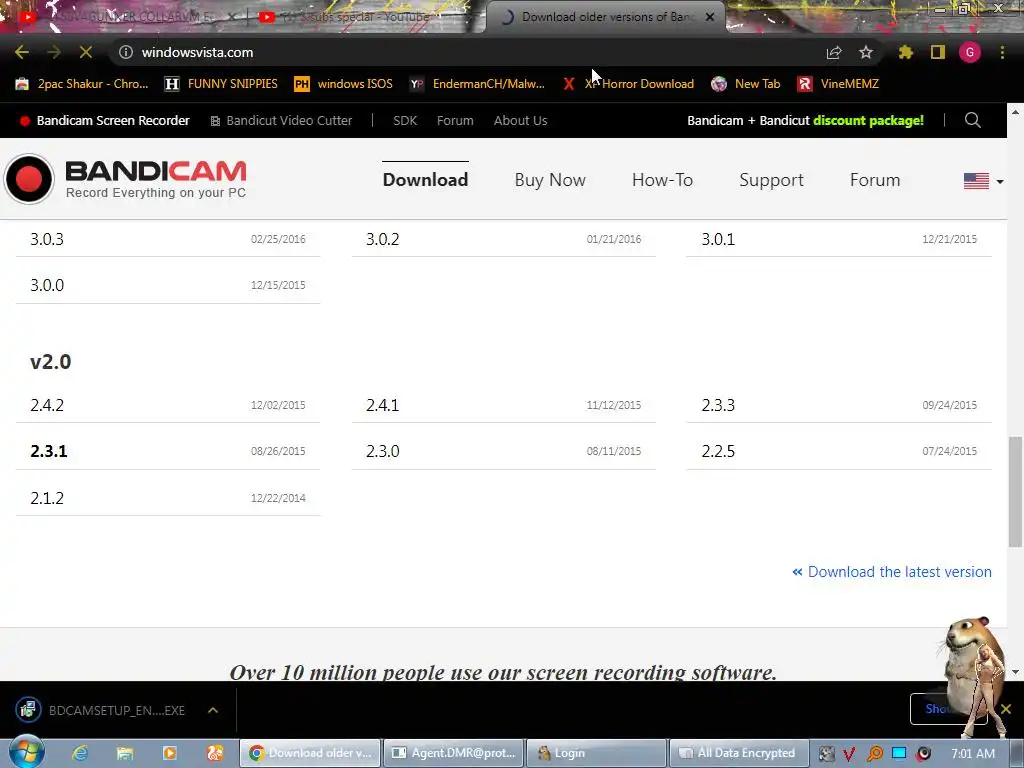
Task: Open SDK in top bar
Action: click(405, 120)
